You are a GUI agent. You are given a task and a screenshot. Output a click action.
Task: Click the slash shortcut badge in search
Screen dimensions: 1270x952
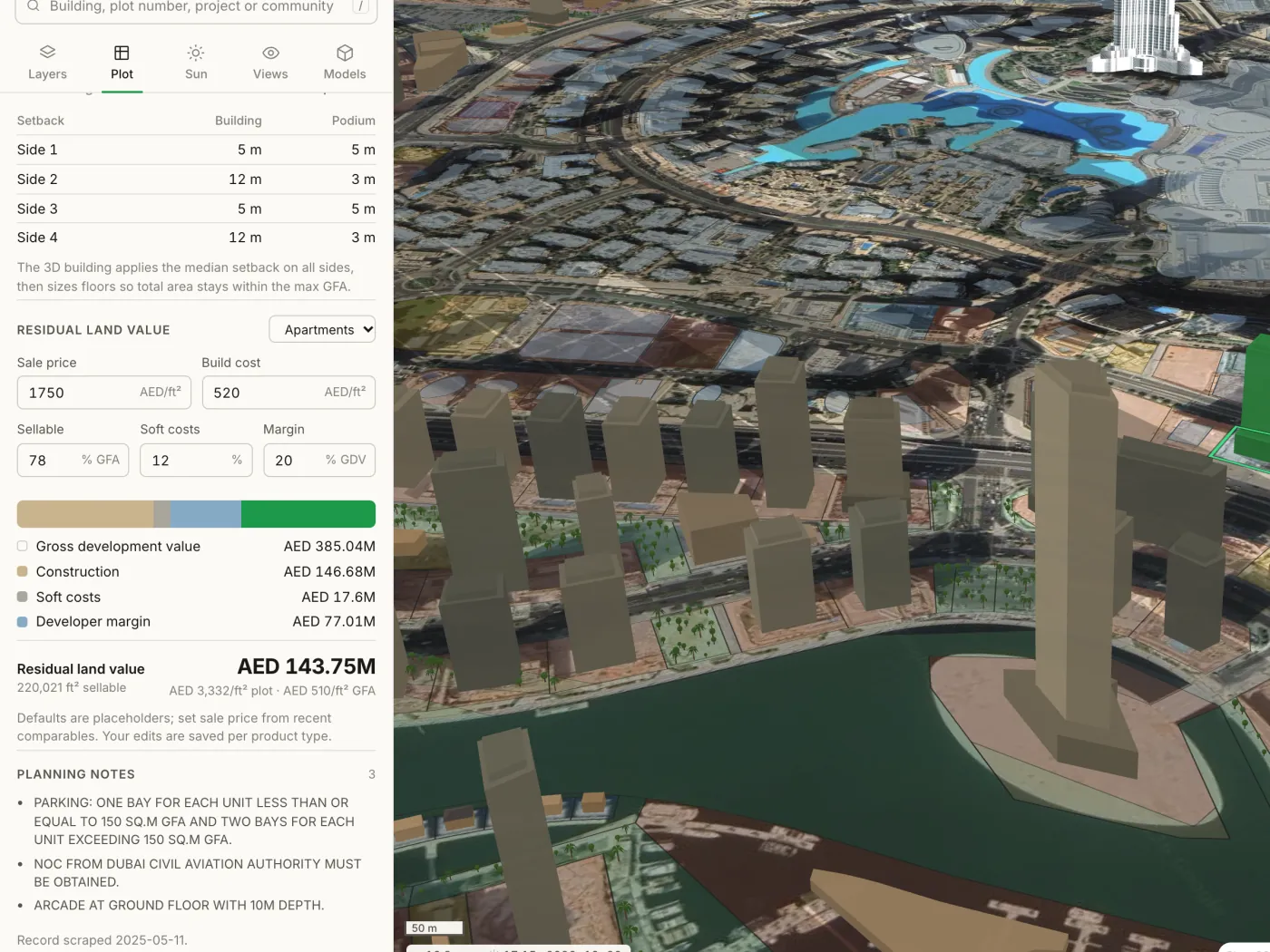pos(361,6)
